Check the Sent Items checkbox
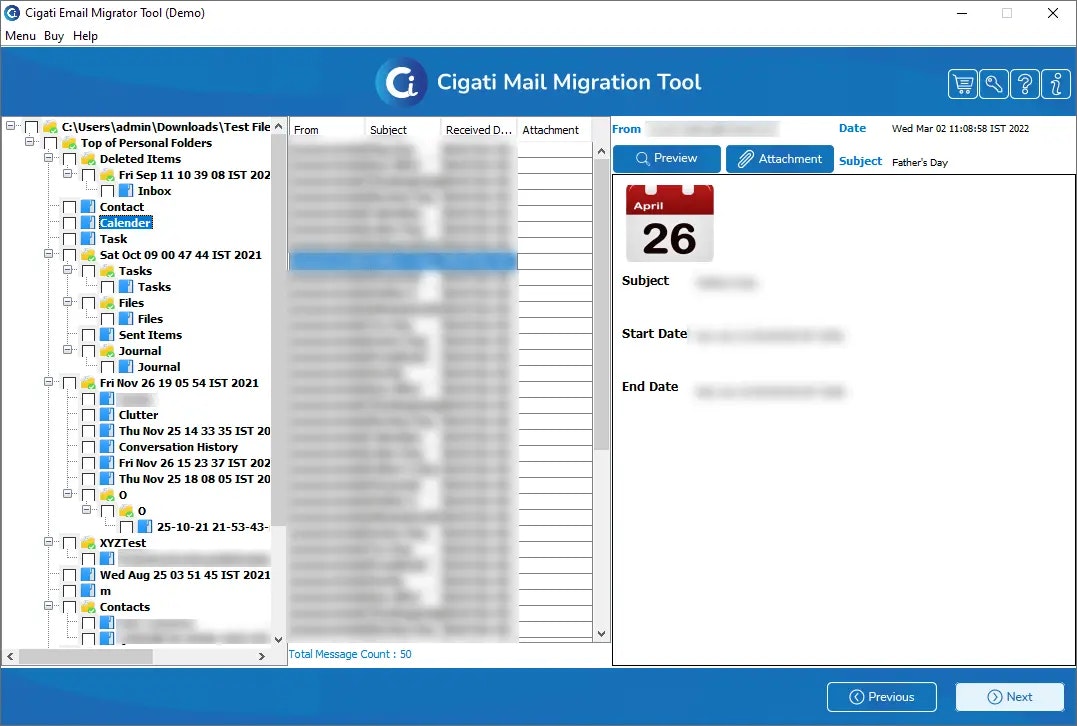 [x=89, y=335]
